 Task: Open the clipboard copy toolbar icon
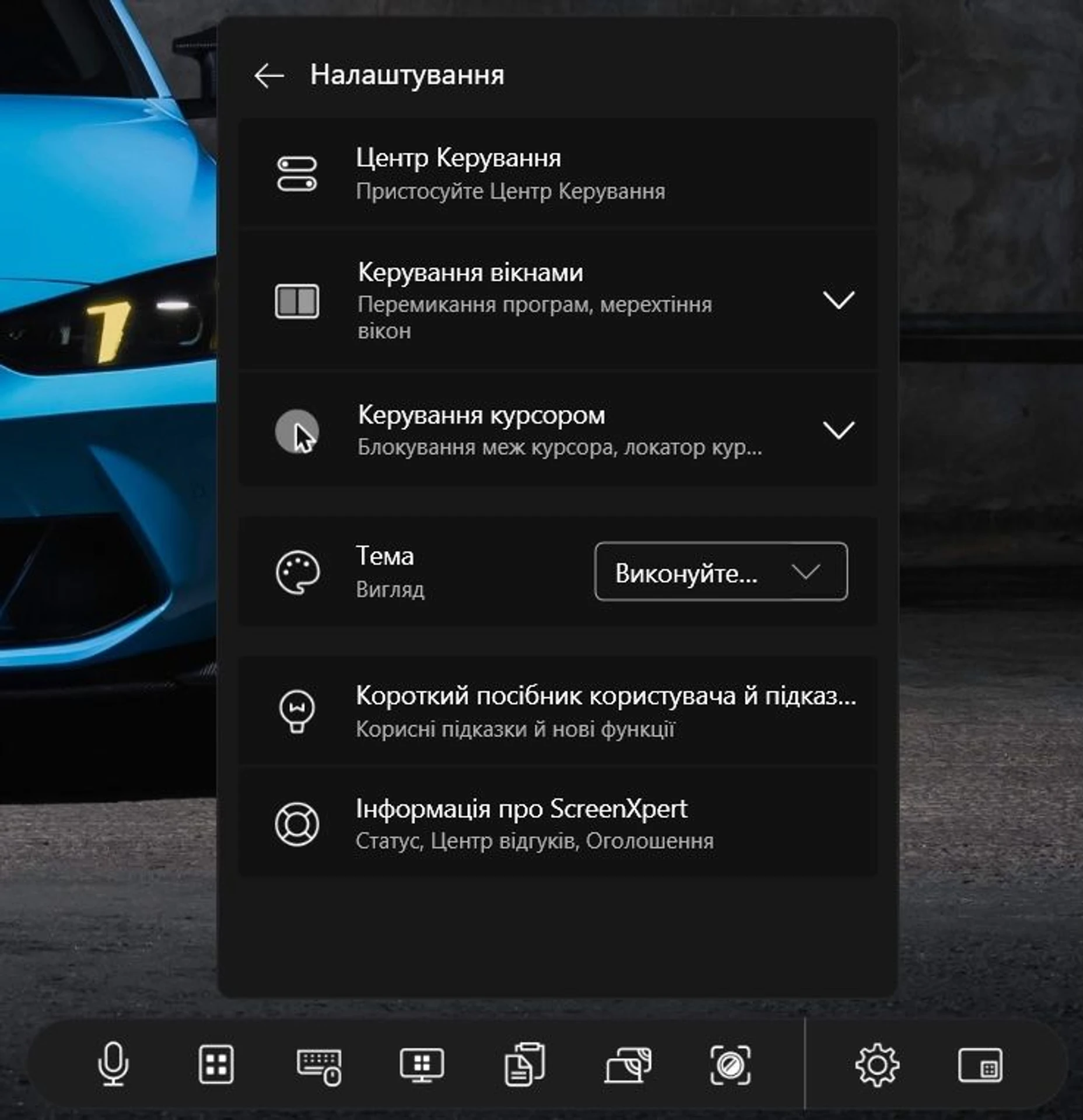524,1065
